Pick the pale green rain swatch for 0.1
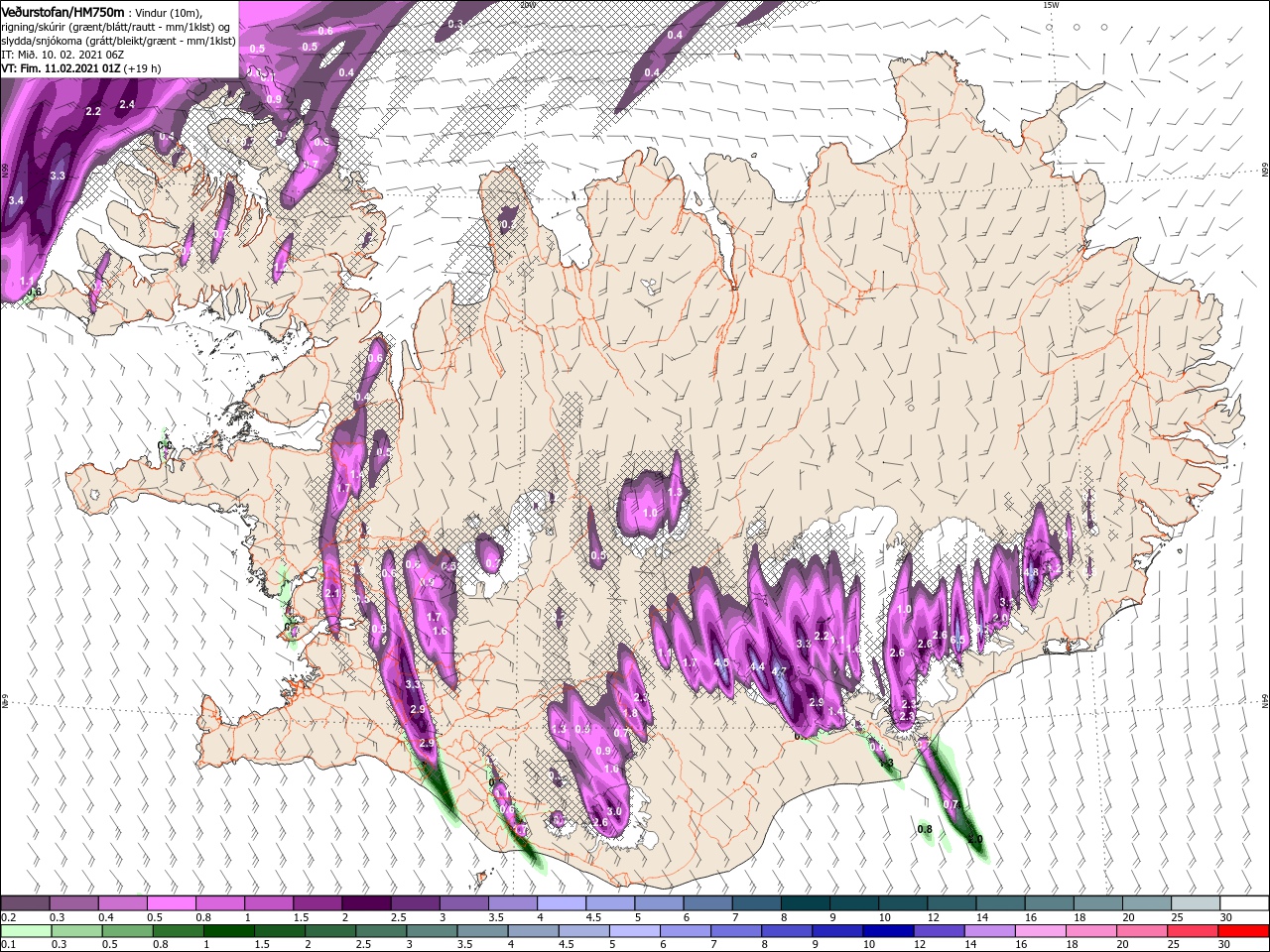Image resolution: width=1270 pixels, height=952 pixels. coord(25,931)
